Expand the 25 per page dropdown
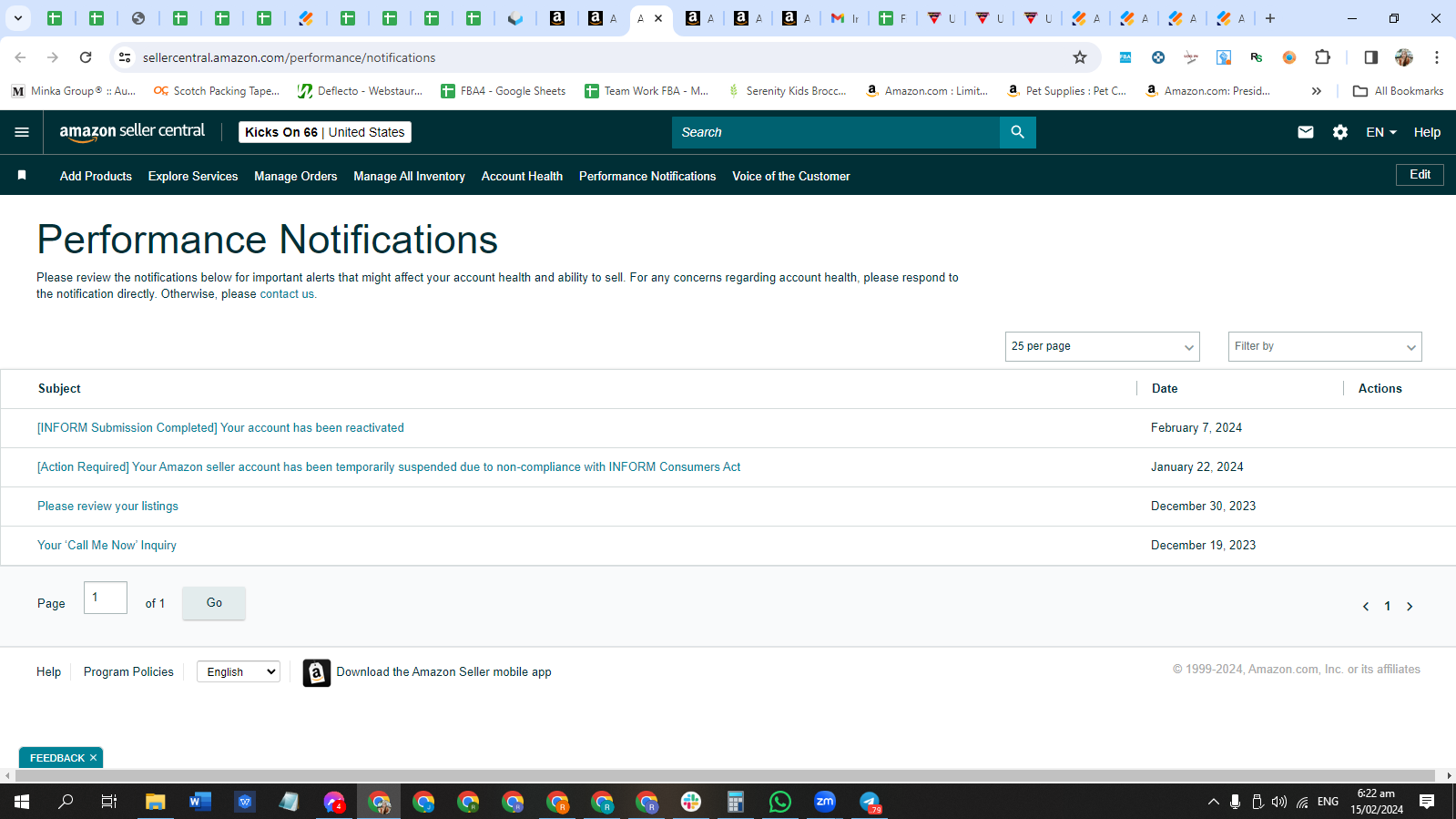1456x819 pixels. [x=1102, y=346]
